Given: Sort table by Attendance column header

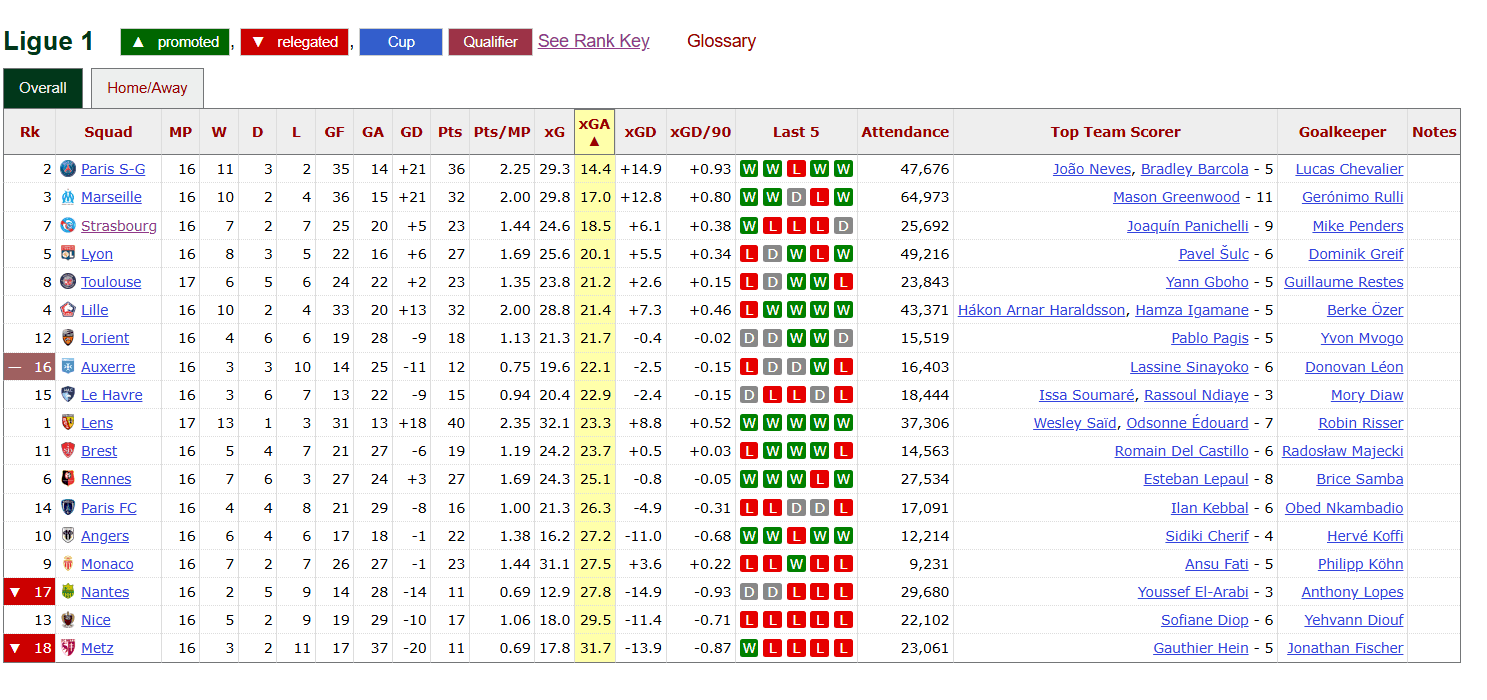Looking at the screenshot, I should pos(905,132).
